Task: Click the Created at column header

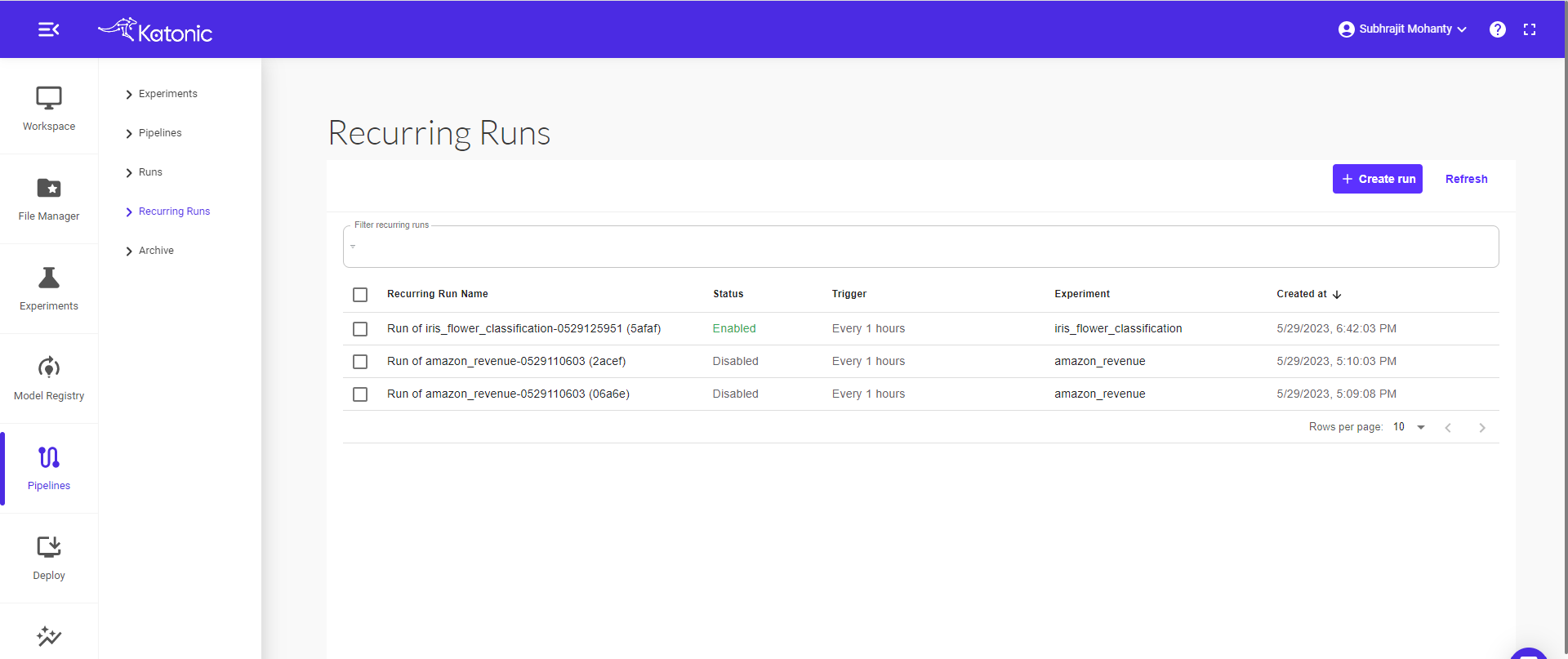Action: tap(1302, 294)
